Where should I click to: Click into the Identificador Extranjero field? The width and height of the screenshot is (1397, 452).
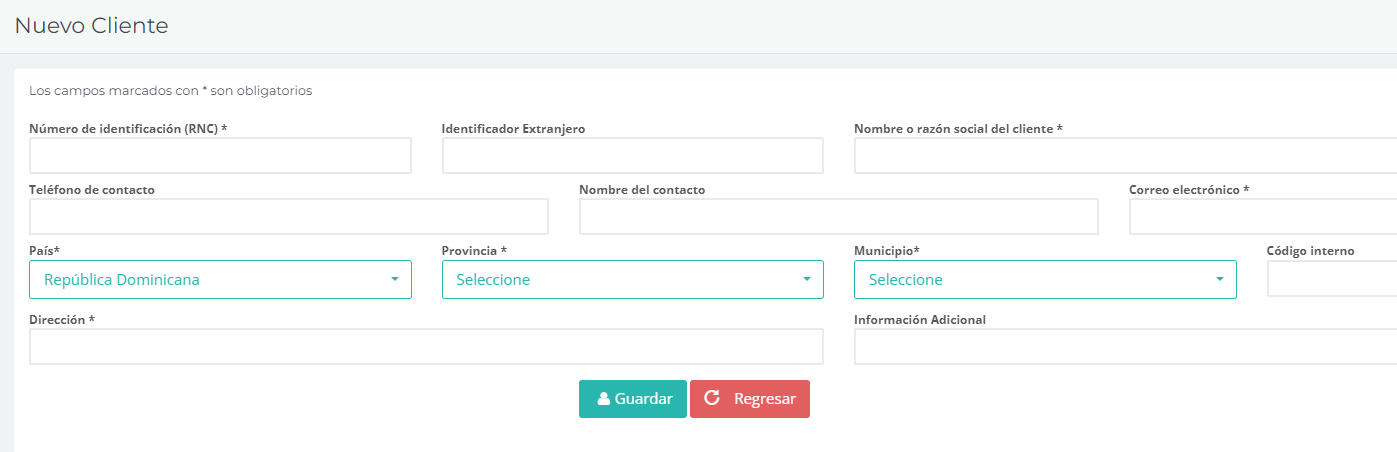(x=632, y=156)
